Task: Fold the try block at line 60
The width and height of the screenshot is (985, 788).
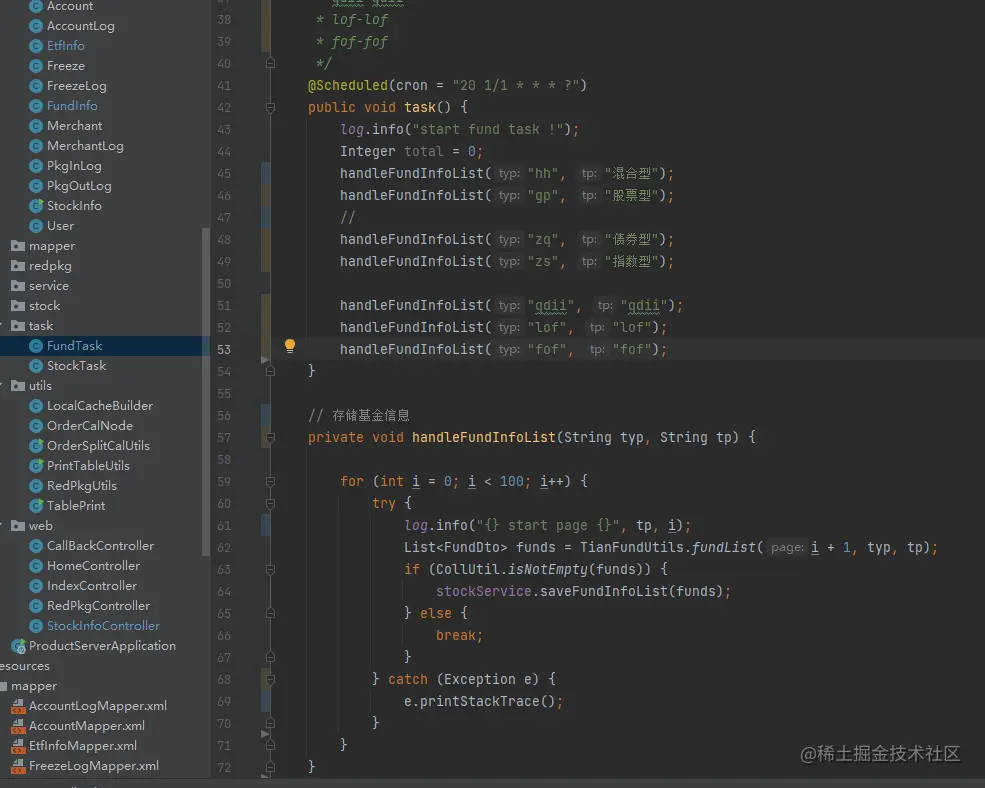Action: click(x=270, y=503)
